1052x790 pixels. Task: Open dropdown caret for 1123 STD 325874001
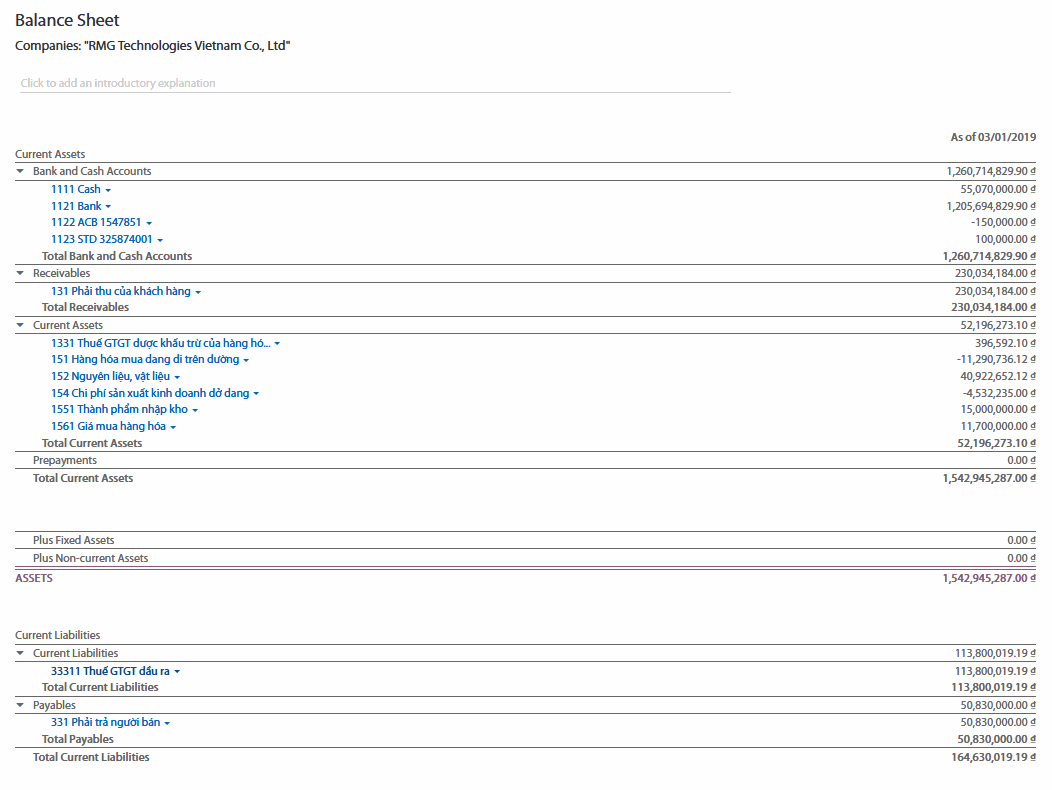(160, 240)
